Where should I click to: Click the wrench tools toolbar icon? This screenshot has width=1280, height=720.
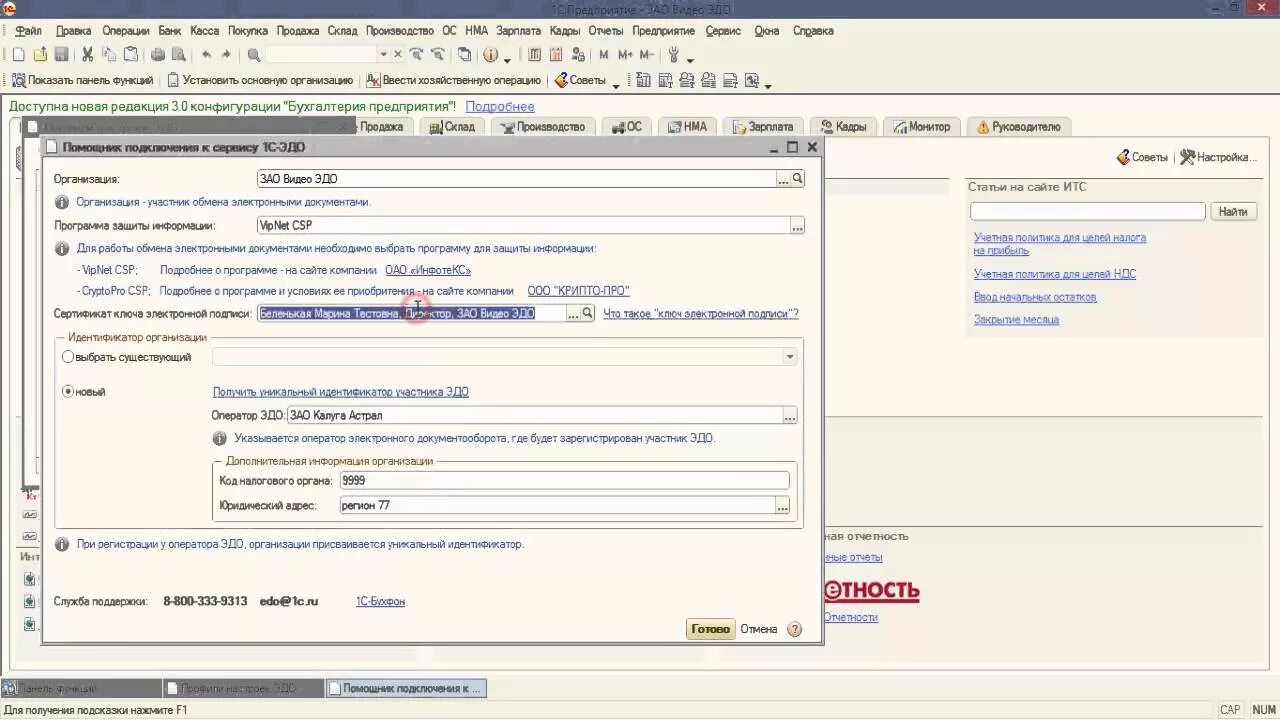tap(674, 55)
